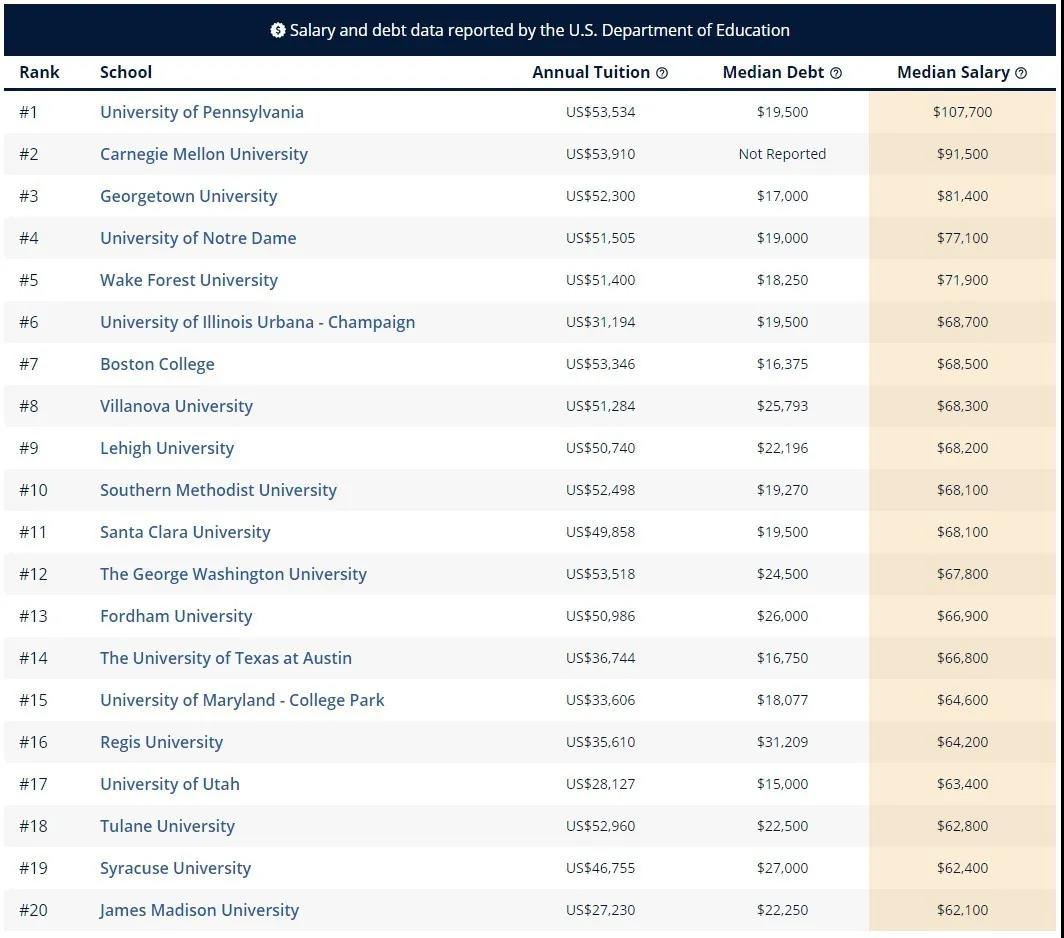
Task: Select the $27,000 median debt value
Action: tap(782, 869)
